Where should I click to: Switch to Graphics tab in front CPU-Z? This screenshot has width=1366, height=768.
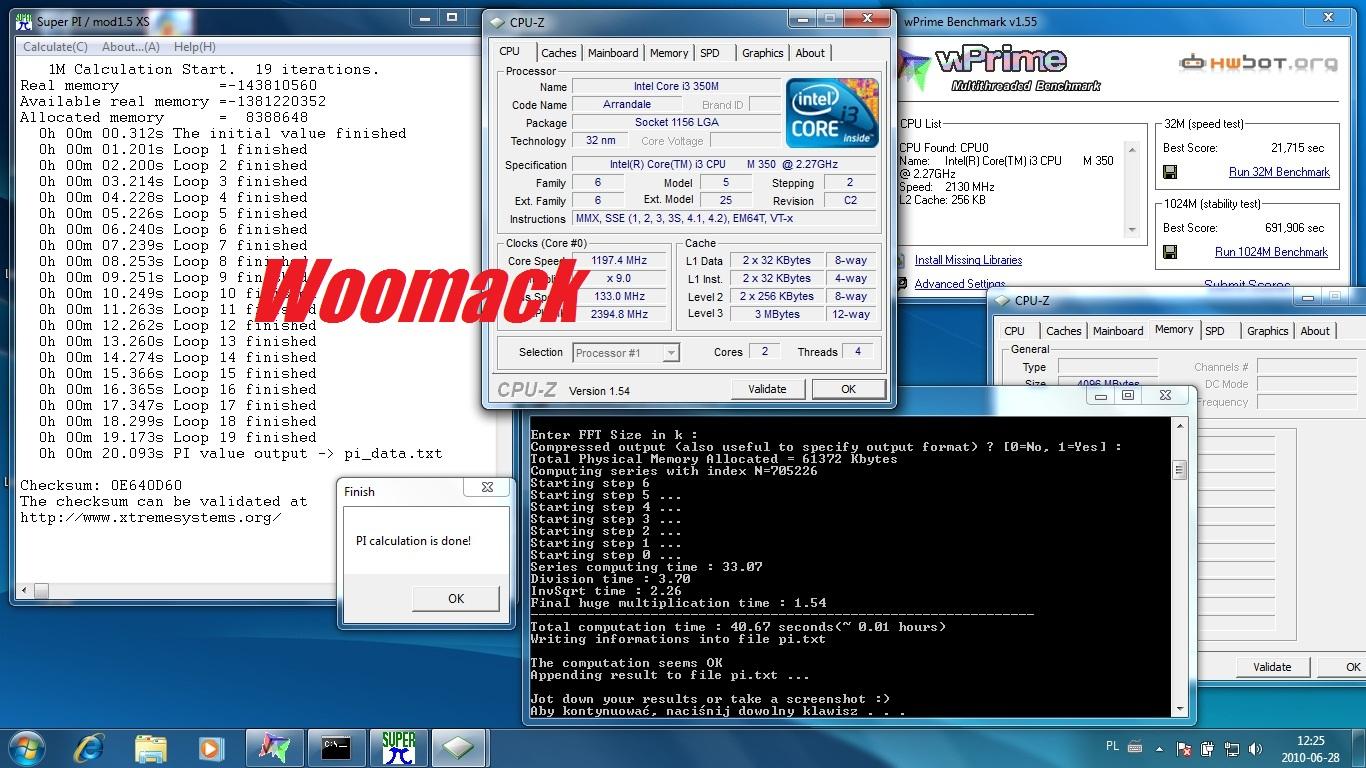763,53
